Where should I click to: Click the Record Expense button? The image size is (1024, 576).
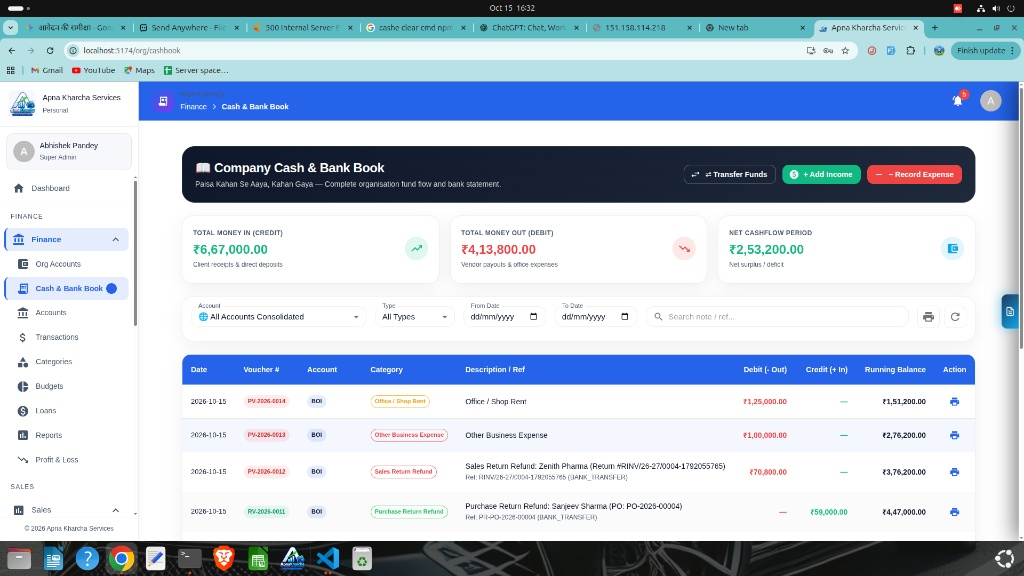tap(914, 174)
